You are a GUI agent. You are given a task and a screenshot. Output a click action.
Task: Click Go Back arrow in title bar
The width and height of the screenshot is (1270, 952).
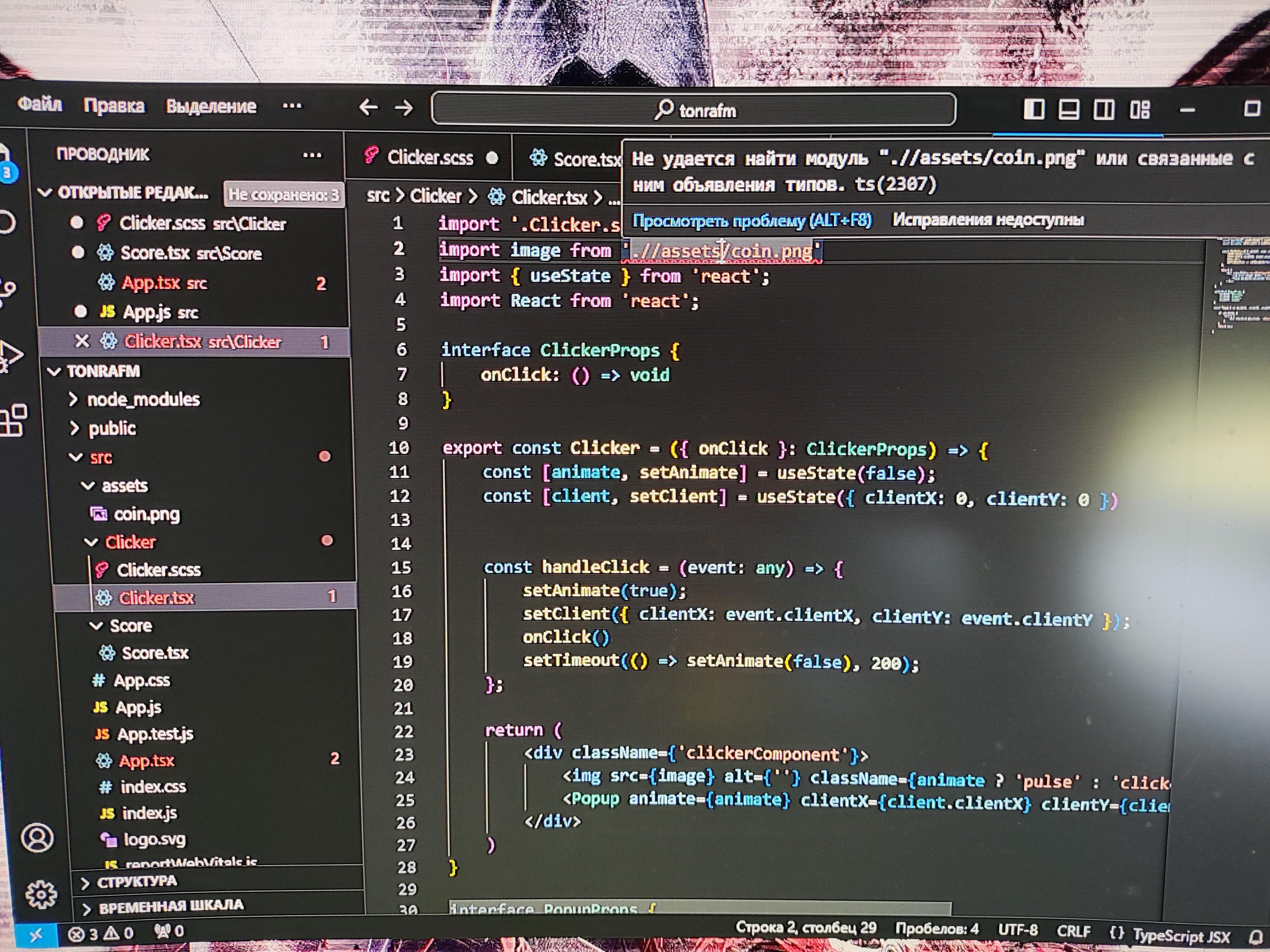tap(368, 107)
